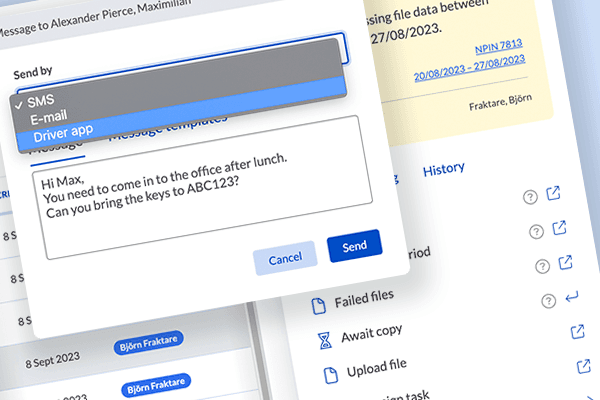Click into the message text area

pos(200,200)
